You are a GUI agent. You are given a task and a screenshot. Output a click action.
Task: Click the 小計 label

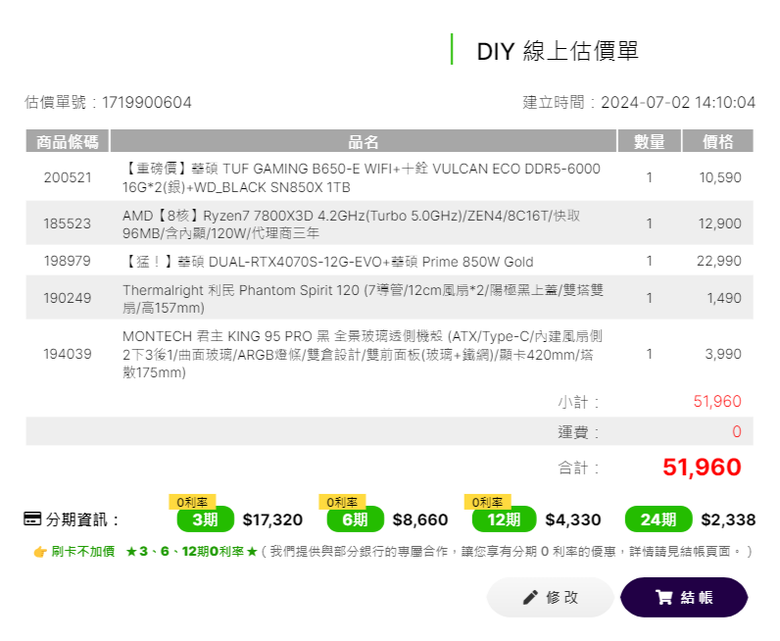[578, 402]
